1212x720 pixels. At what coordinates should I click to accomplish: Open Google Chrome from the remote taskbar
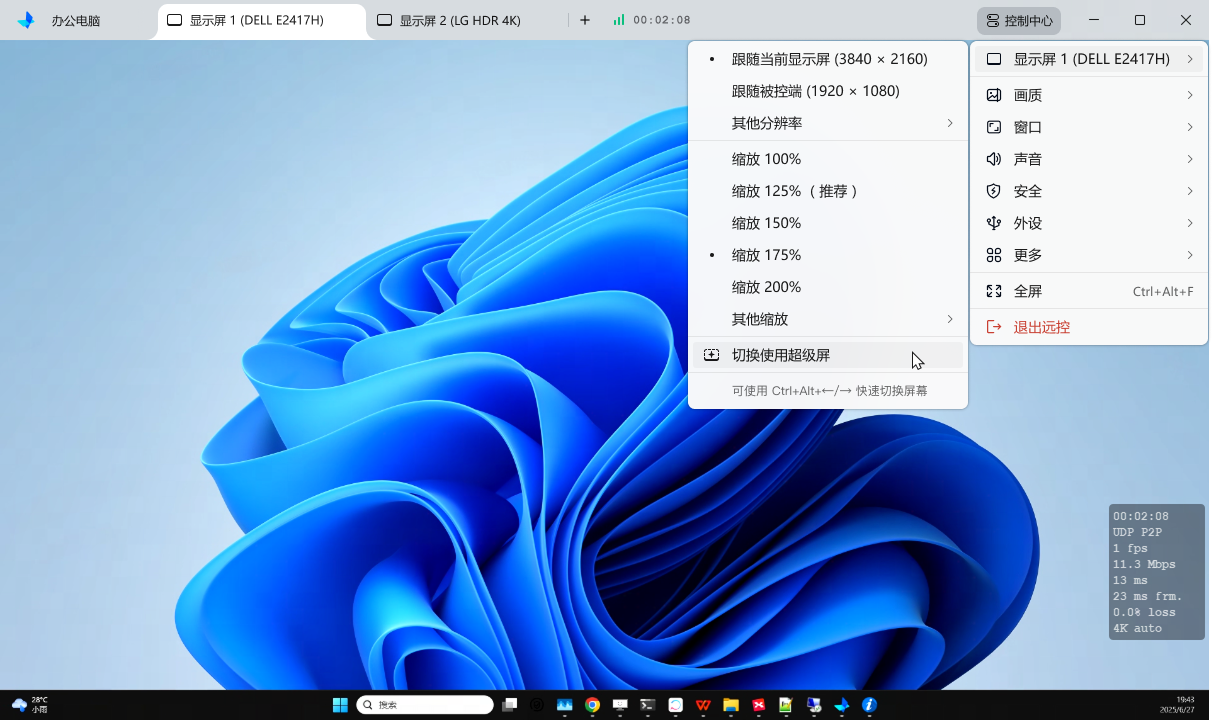592,705
